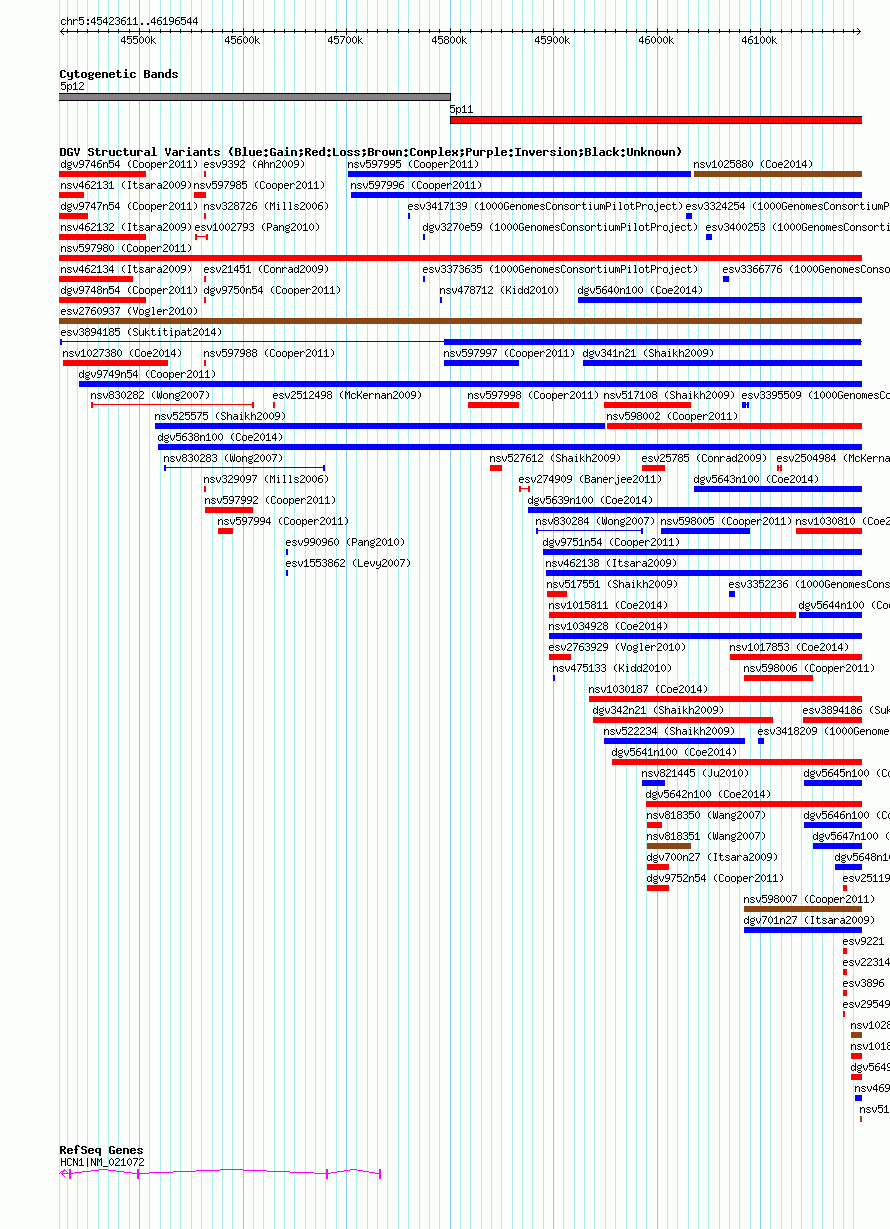
Task: Open variant label esv21451 (Conrad2009)
Action: (266, 269)
